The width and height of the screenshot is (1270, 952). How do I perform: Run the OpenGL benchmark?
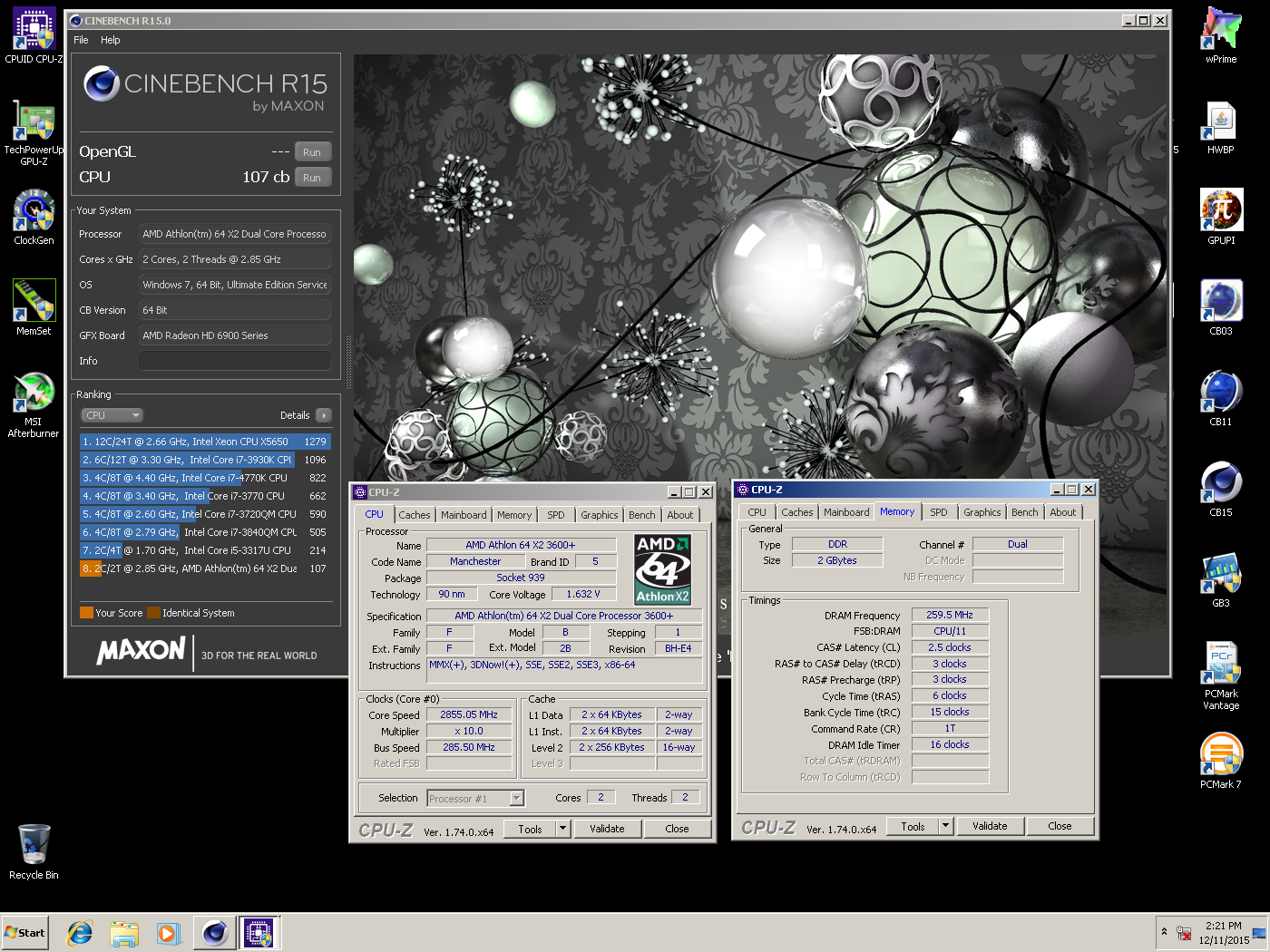(x=312, y=152)
